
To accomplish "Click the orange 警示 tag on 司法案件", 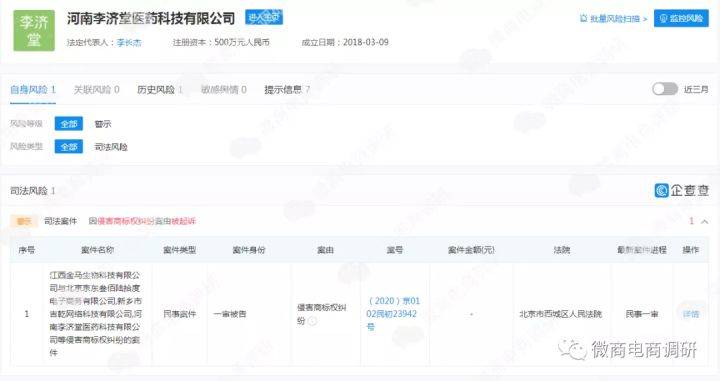I will tap(24, 222).
